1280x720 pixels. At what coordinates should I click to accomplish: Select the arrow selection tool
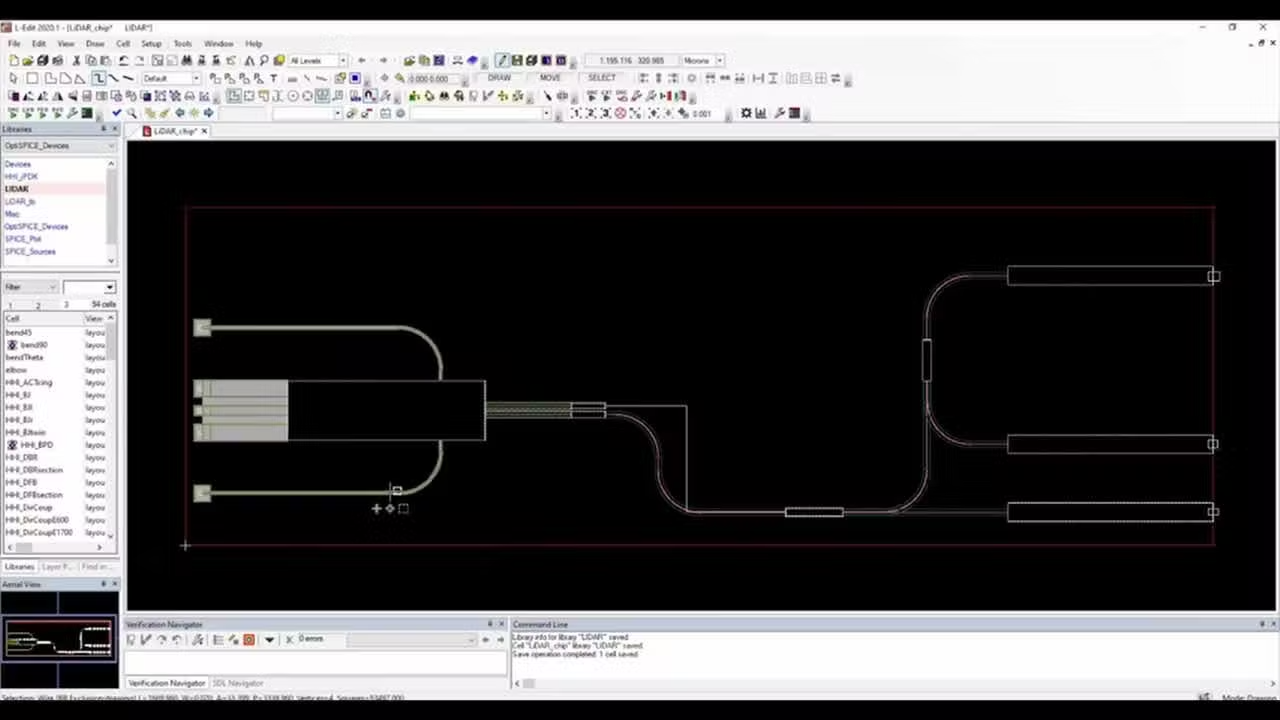pyautogui.click(x=13, y=78)
